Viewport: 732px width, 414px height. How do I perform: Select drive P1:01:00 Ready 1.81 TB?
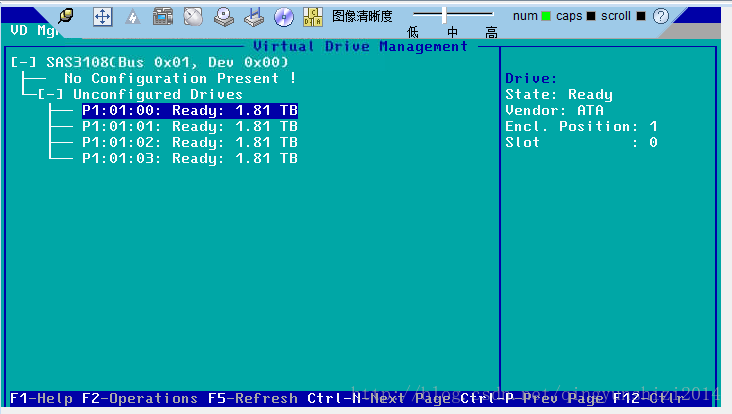(x=190, y=111)
